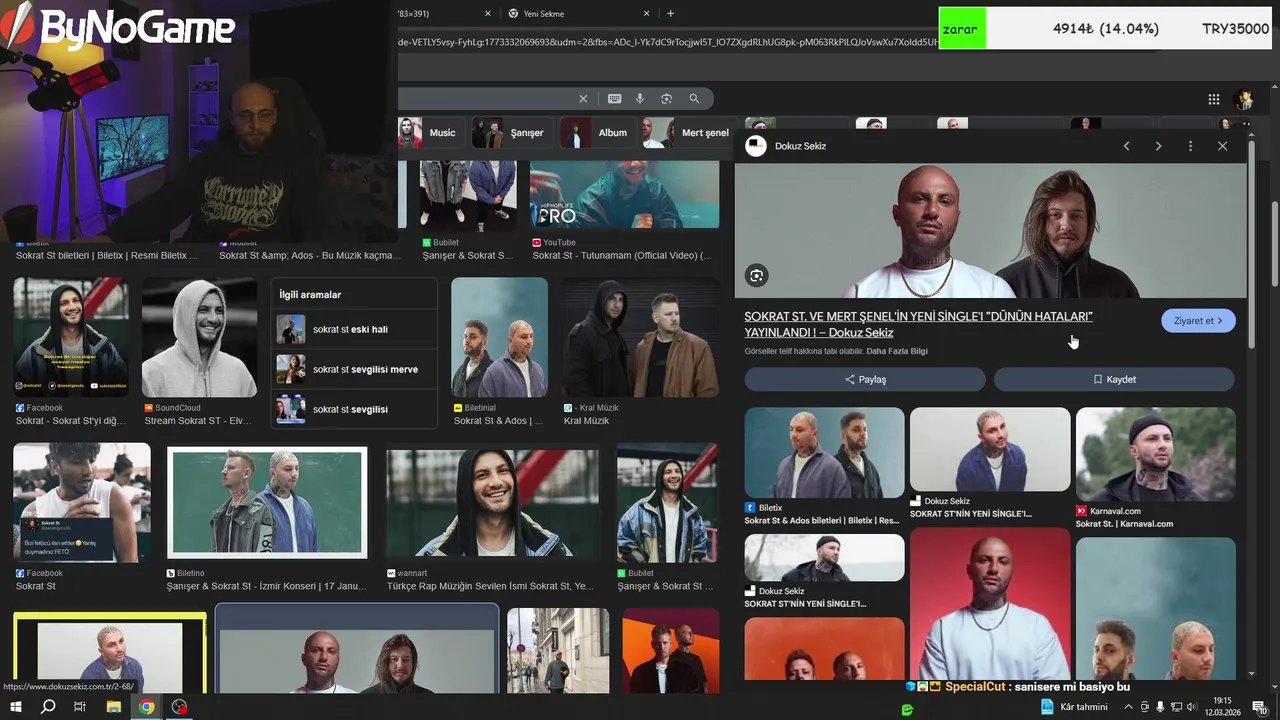
Task: Click the Sokrat St biletleri | Biletix caption
Action: 107,255
